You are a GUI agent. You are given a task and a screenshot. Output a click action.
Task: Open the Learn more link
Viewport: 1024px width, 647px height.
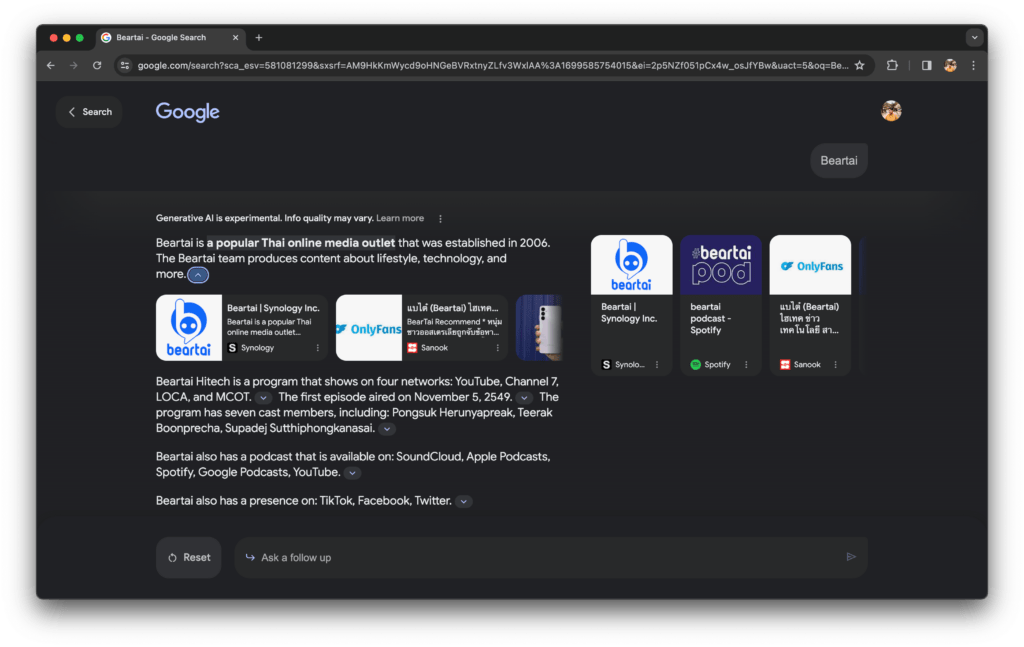click(x=400, y=218)
